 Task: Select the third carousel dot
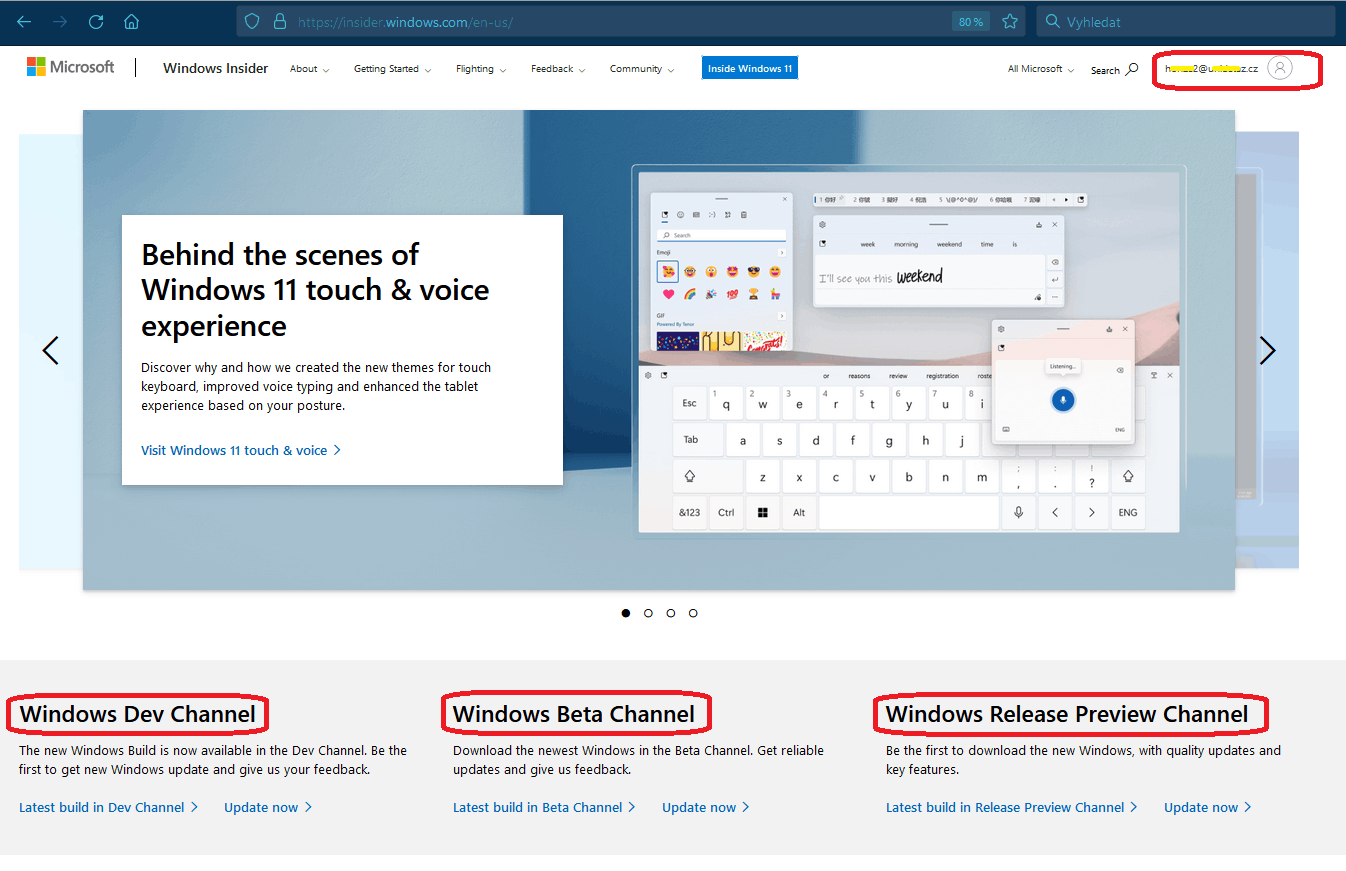(671, 613)
